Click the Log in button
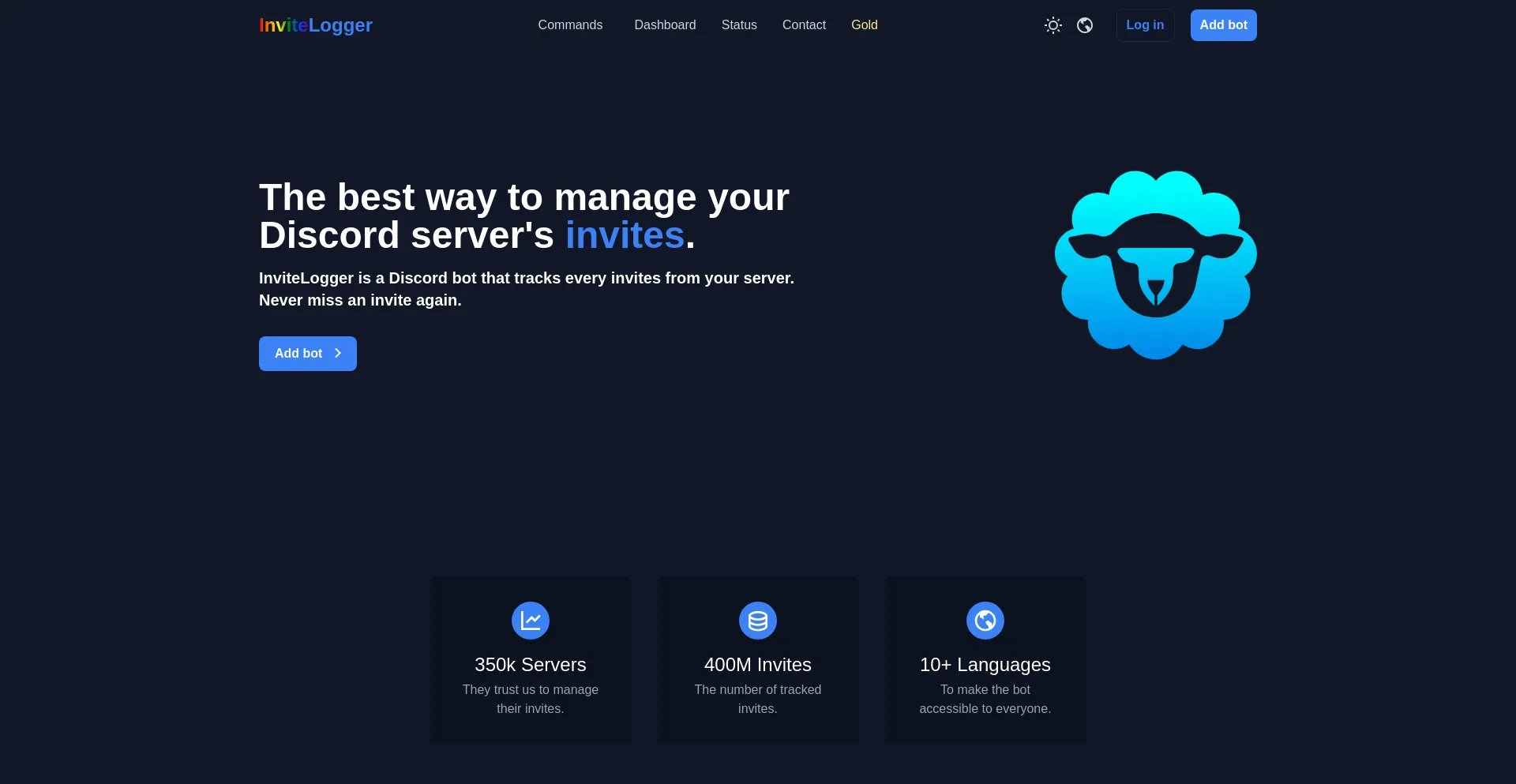 point(1145,25)
